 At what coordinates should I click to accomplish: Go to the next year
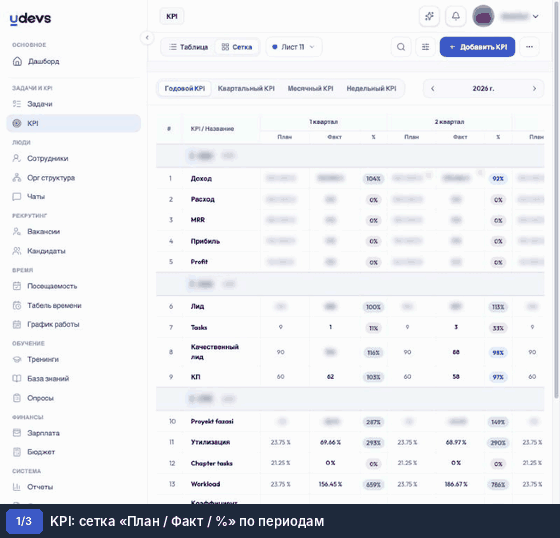pyautogui.click(x=534, y=88)
